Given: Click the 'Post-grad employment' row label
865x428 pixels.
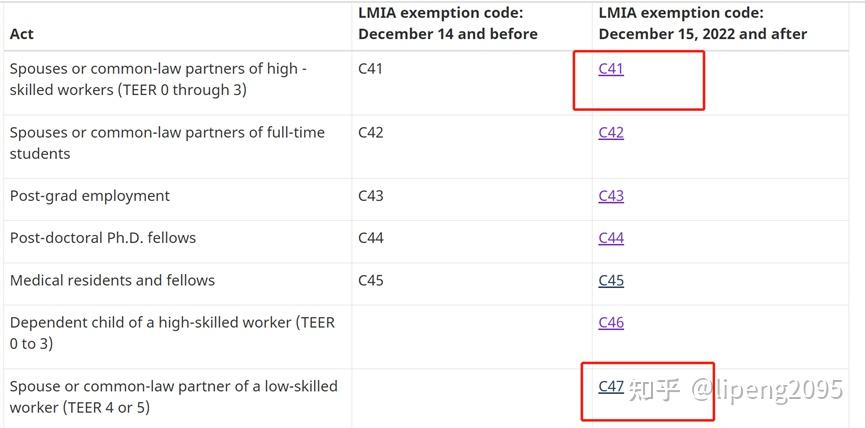Looking at the screenshot, I should click(x=90, y=196).
